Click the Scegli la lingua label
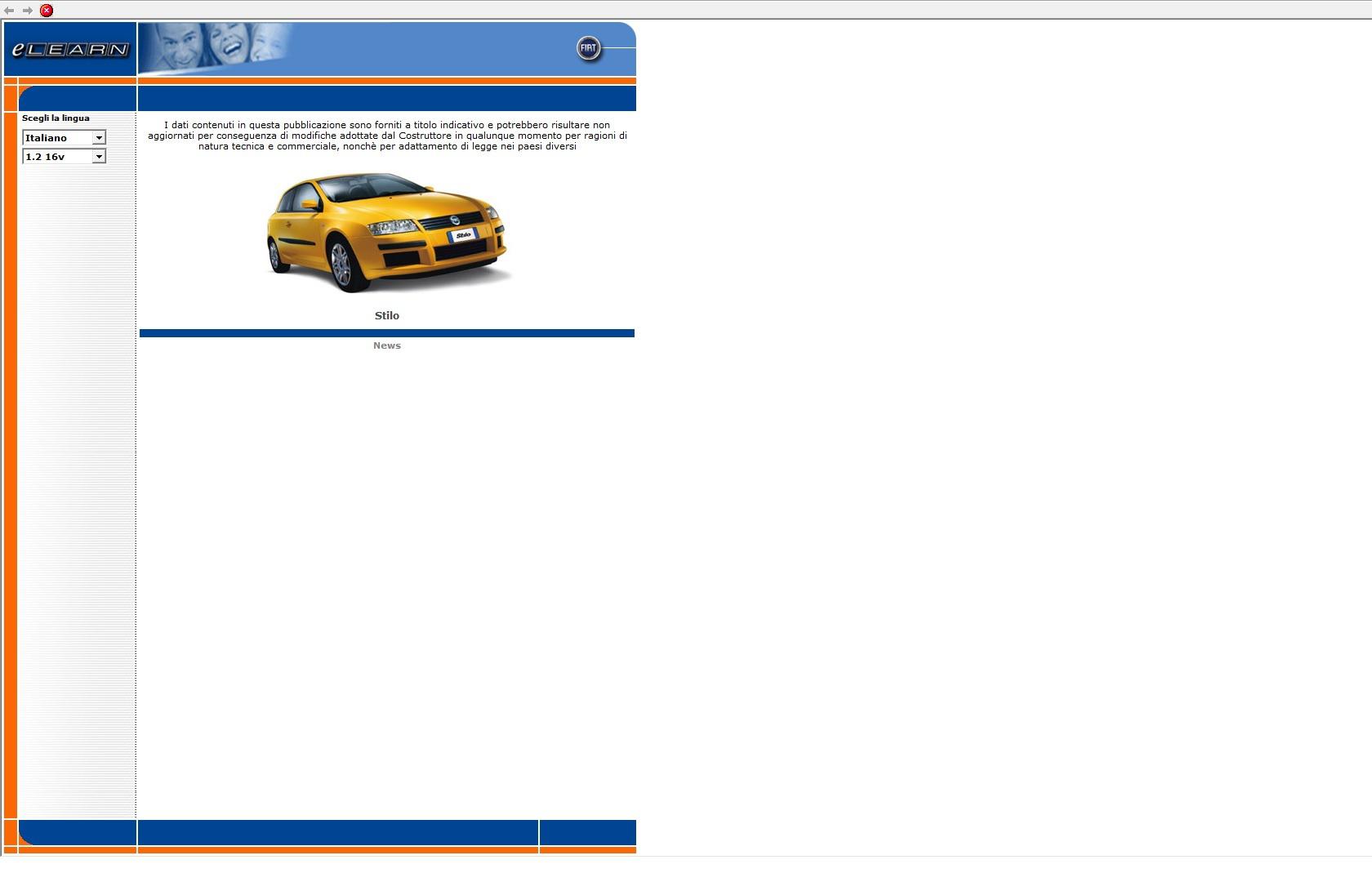1372x882 pixels. click(56, 118)
